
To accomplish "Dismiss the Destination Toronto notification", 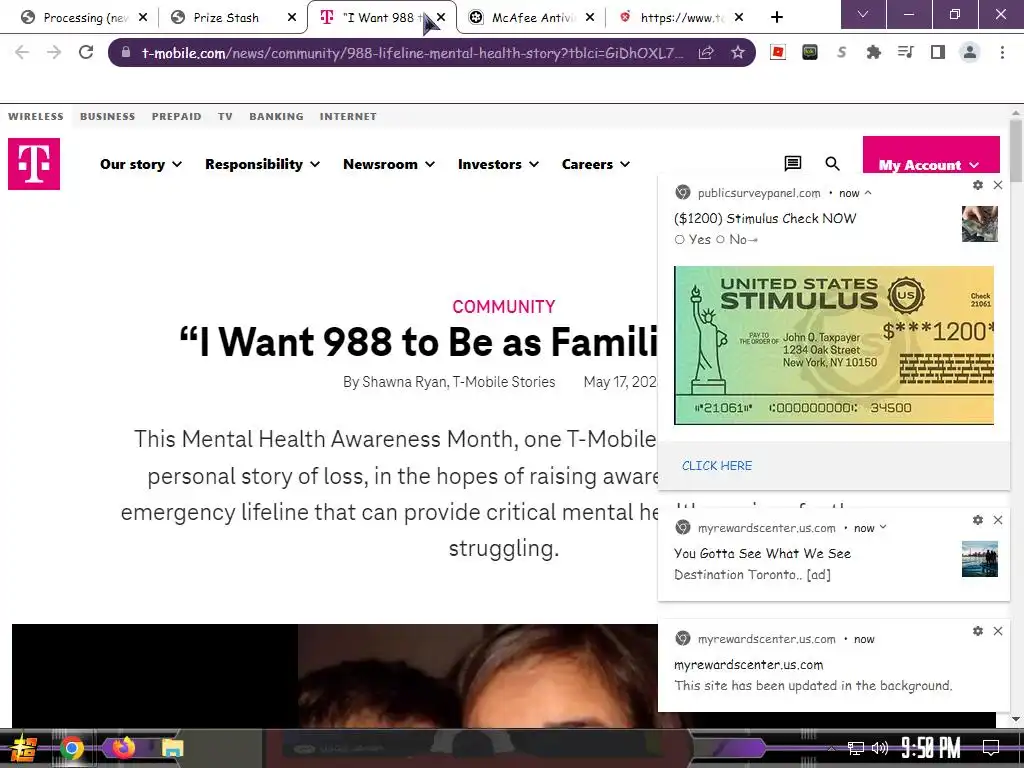I will (x=998, y=520).
